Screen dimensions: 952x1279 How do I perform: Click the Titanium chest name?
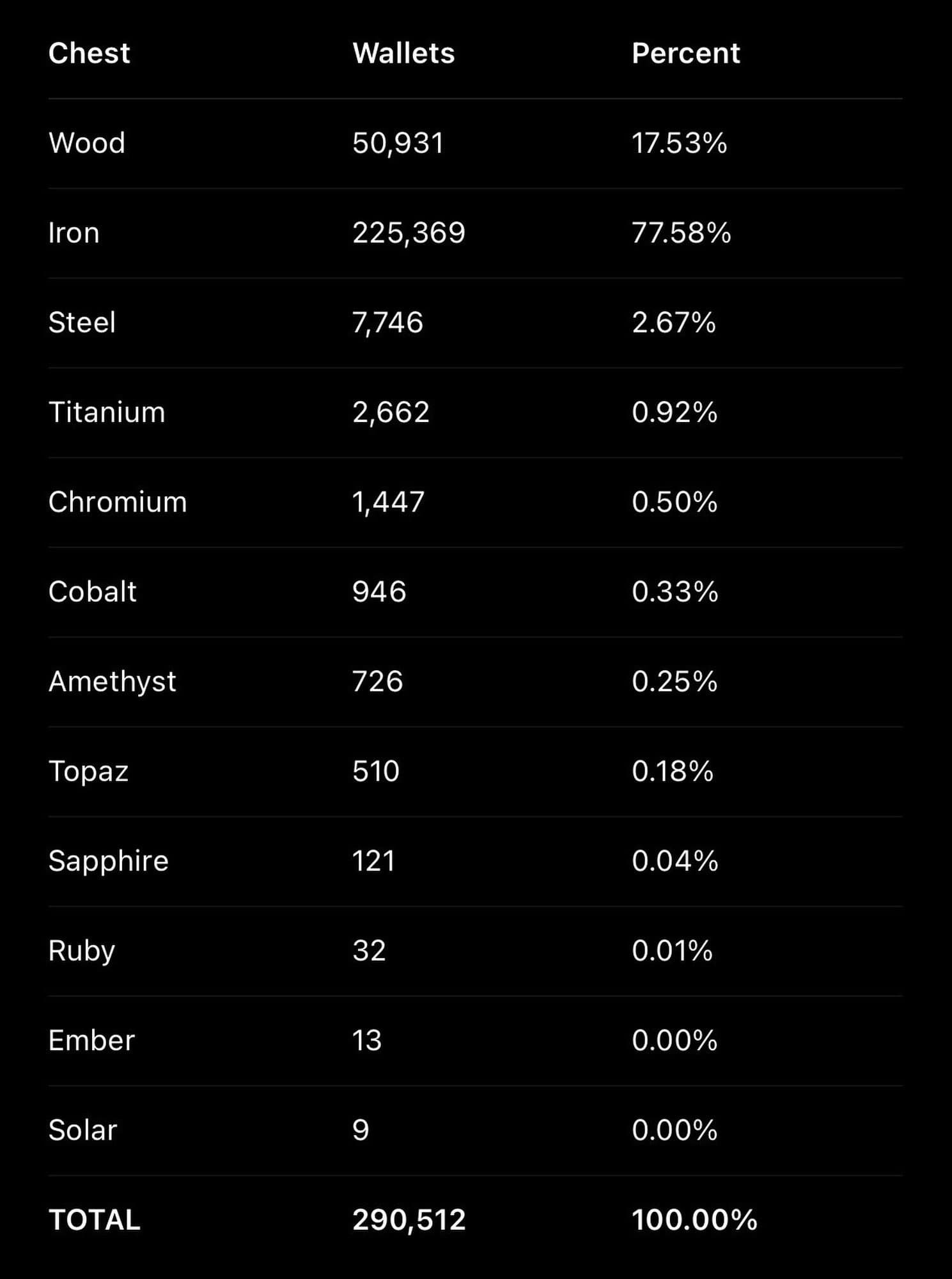click(x=107, y=412)
